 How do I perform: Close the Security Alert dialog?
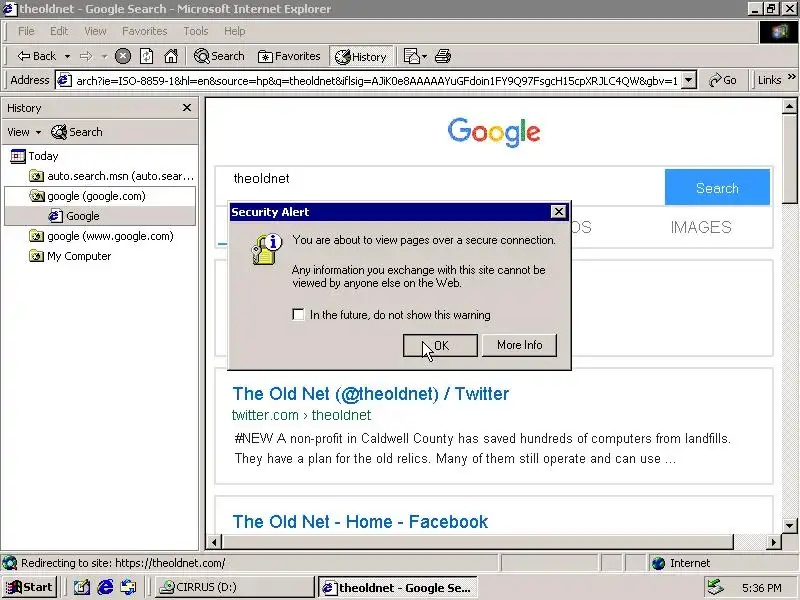[559, 211]
